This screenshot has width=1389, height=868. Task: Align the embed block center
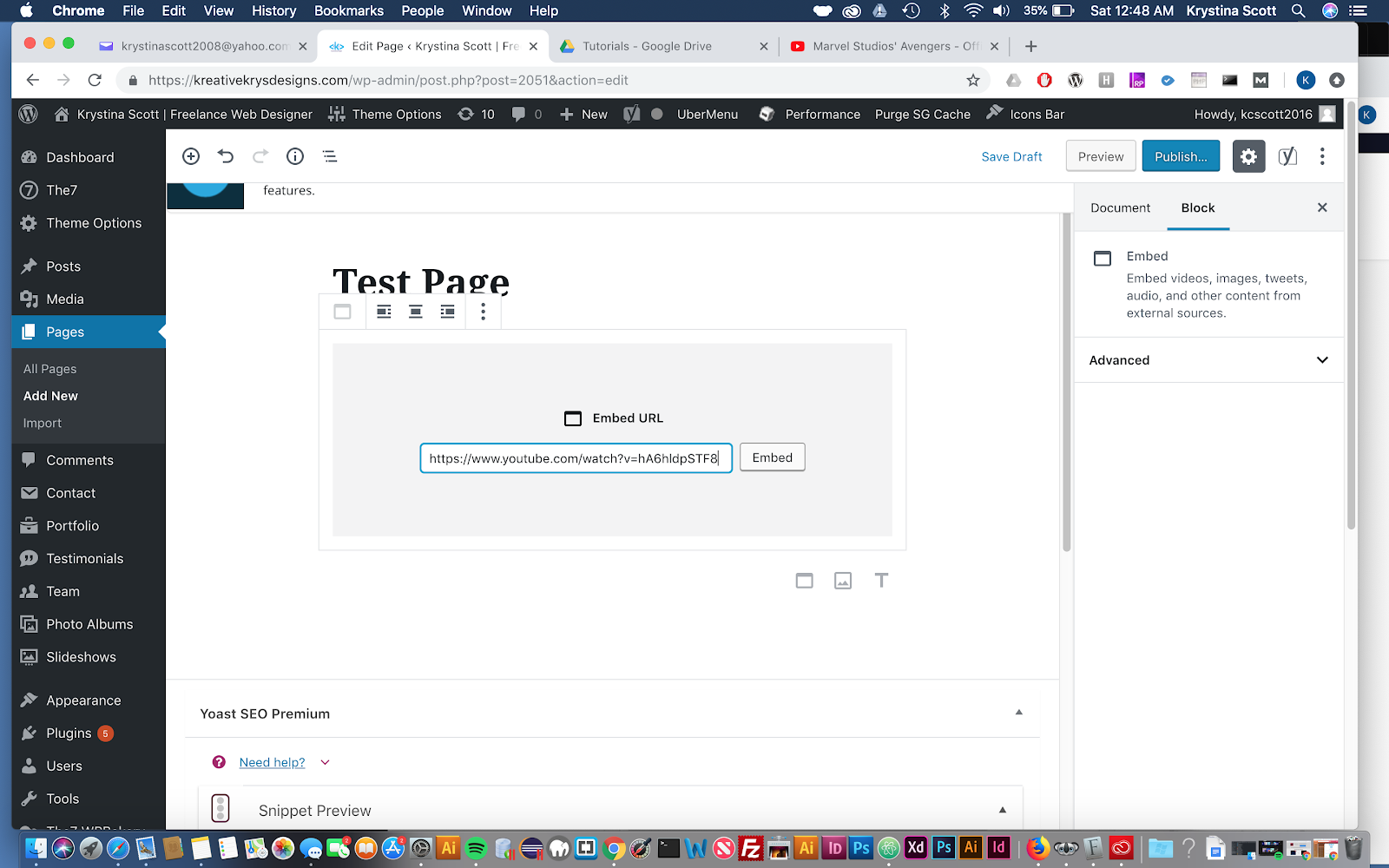(x=416, y=312)
